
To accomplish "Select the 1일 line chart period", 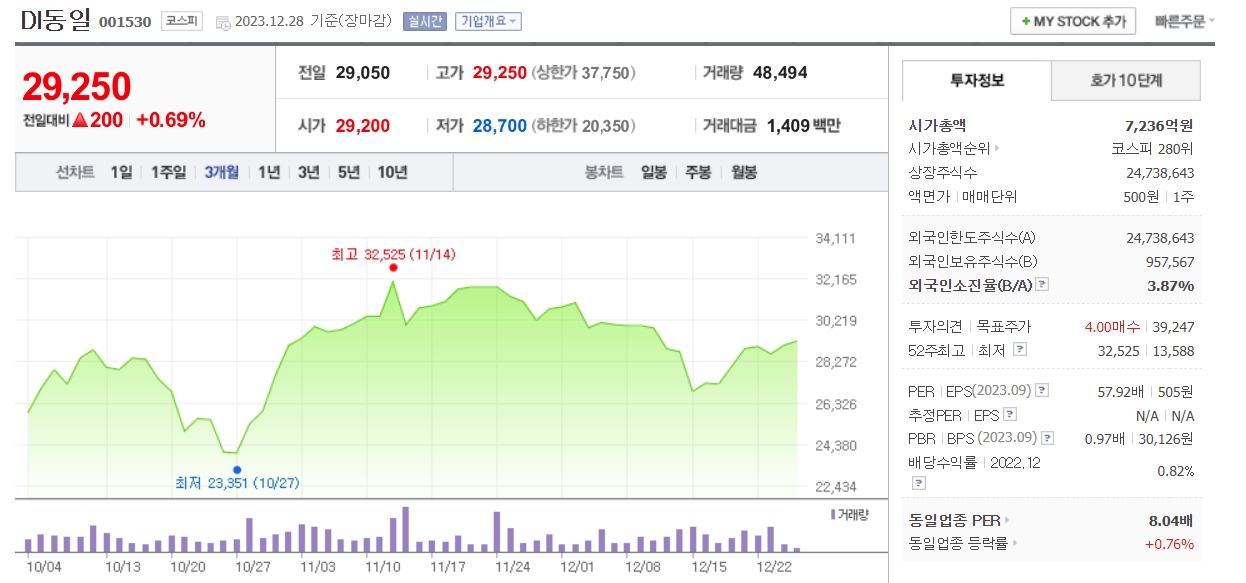I will (x=121, y=172).
